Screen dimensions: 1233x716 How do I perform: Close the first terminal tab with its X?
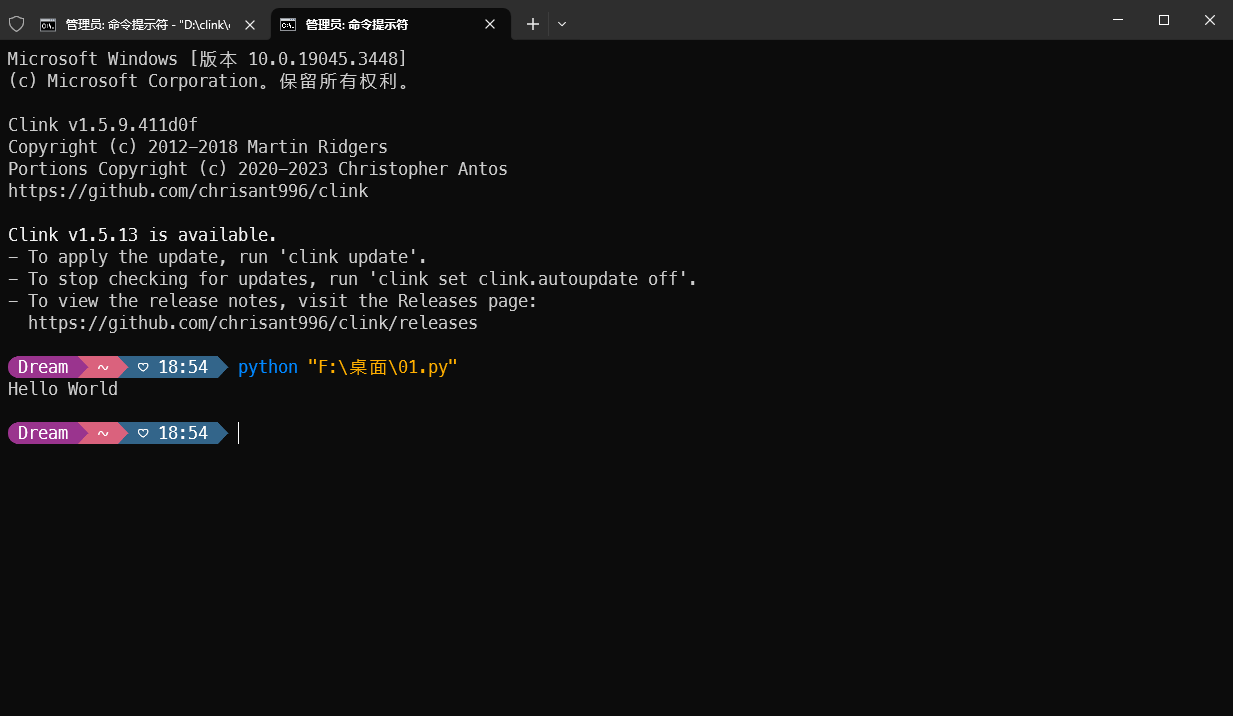(x=250, y=23)
